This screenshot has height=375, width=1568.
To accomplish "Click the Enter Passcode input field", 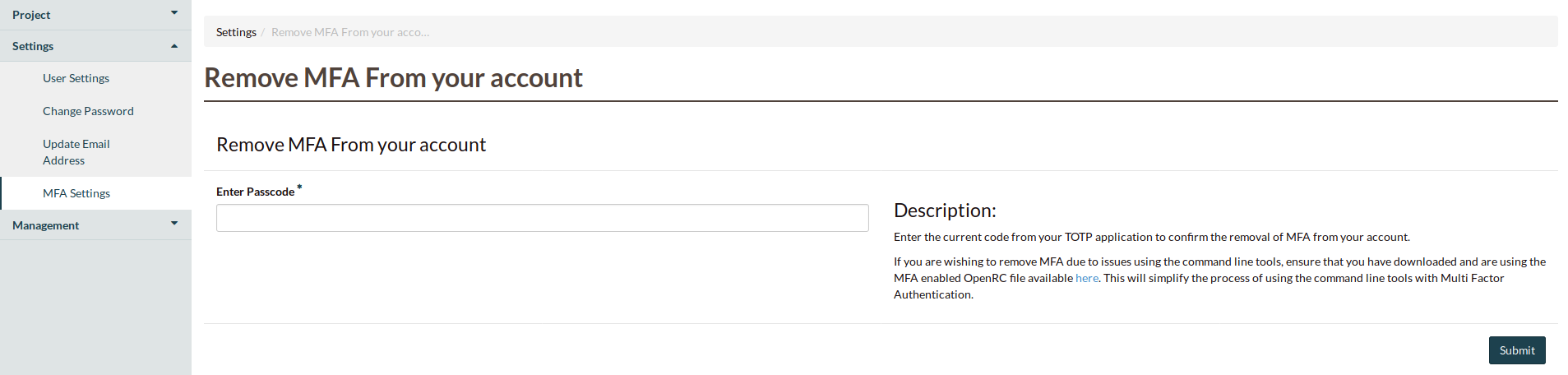I will tap(543, 218).
